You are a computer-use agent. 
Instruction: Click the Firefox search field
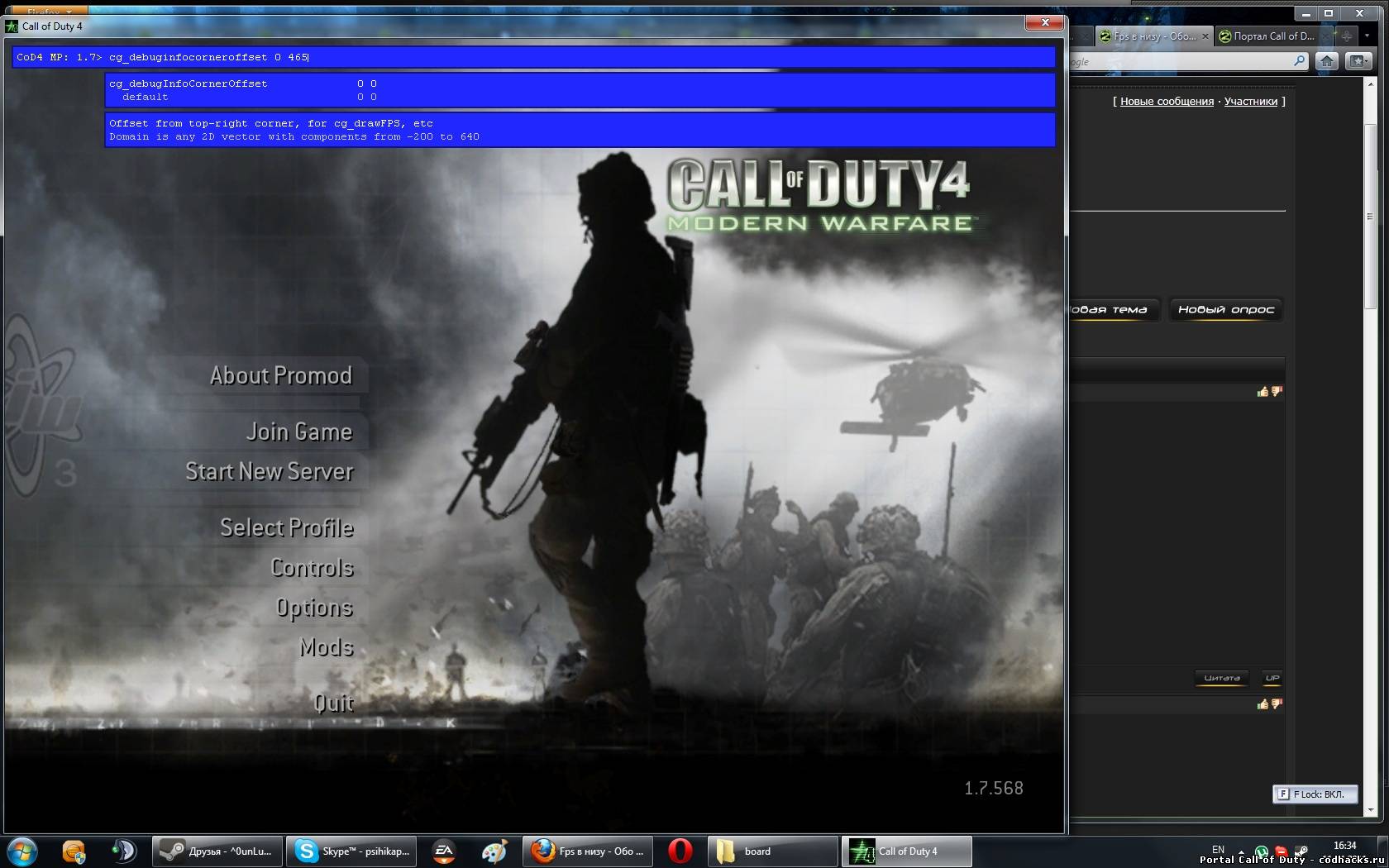point(1182,61)
